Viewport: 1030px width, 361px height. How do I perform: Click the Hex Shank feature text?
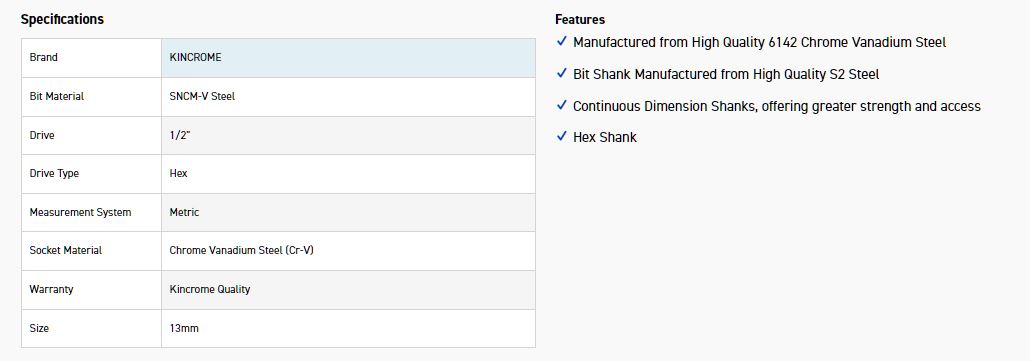pos(604,137)
